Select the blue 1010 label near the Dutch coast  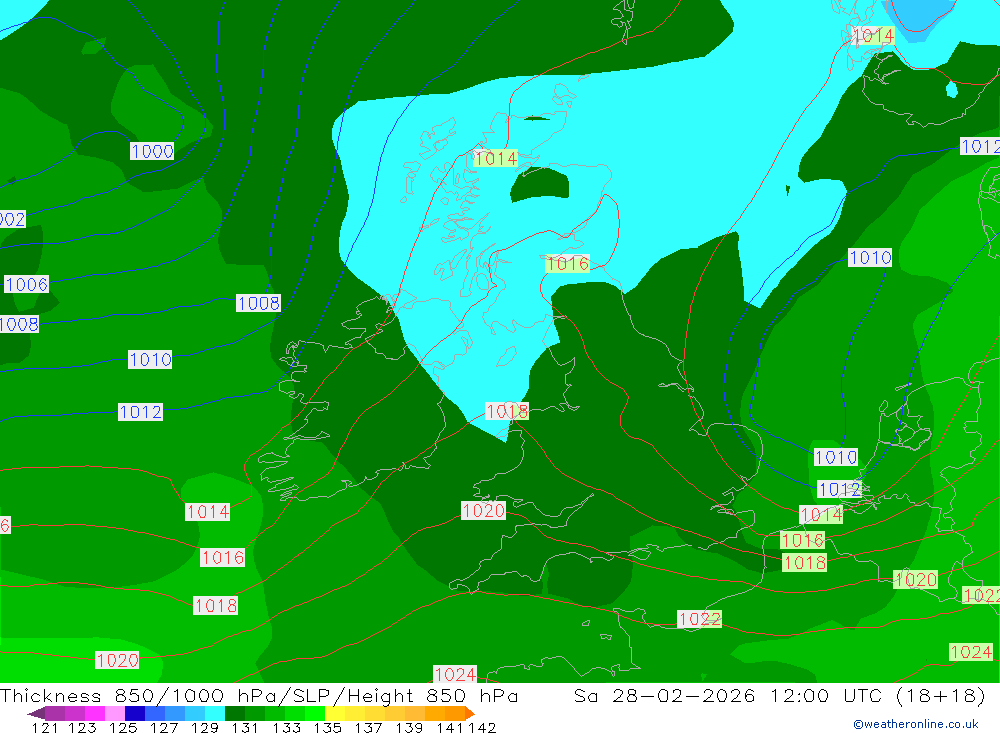835,457
